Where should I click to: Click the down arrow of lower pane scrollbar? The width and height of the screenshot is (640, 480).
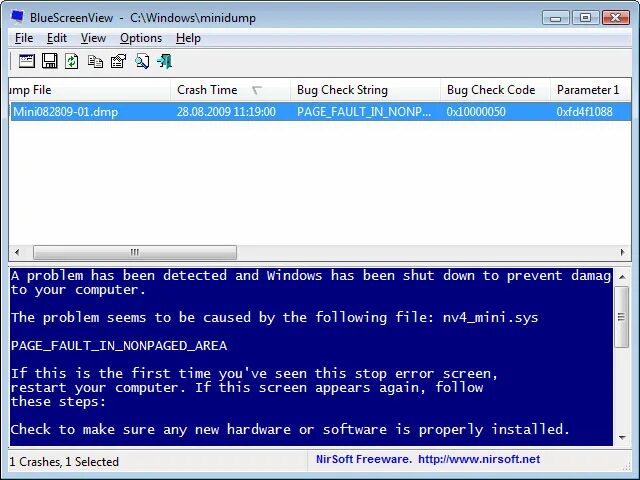(622, 438)
